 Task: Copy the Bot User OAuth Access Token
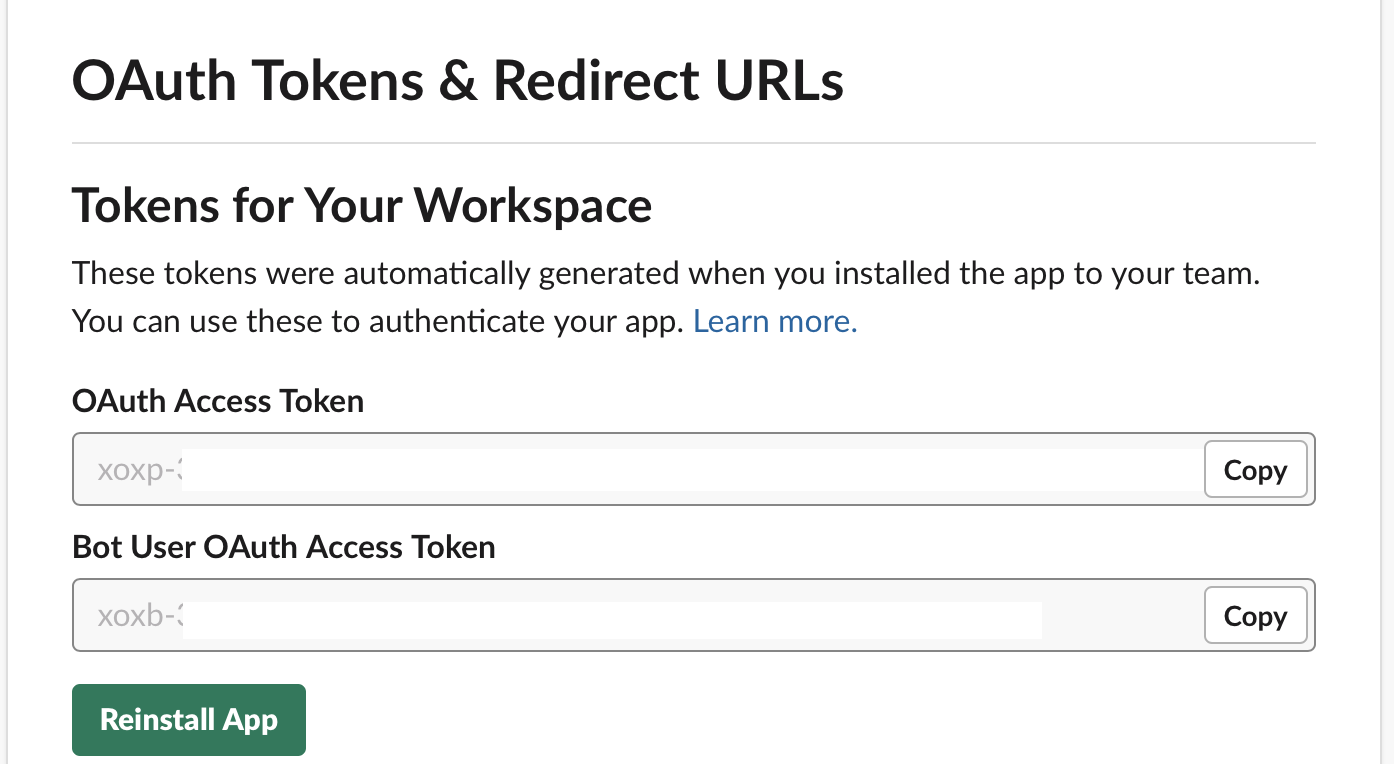[1255, 615]
